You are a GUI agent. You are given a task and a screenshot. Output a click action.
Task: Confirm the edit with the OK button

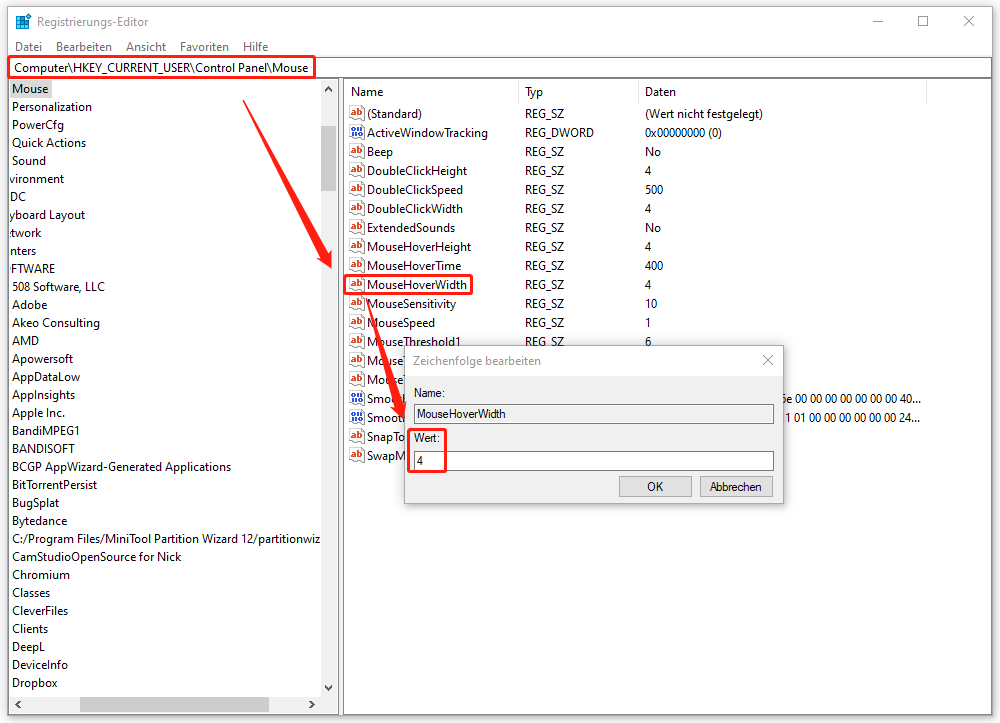[655, 486]
